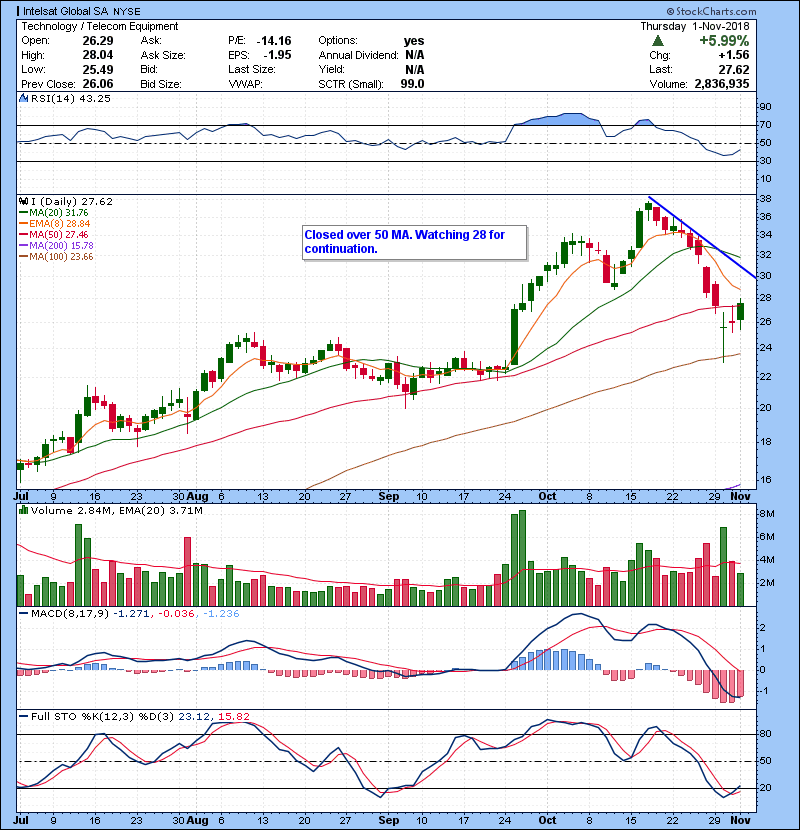Image resolution: width=800 pixels, height=830 pixels.
Task: Click the 80 level on the stochastic axis
Action: tap(766, 734)
